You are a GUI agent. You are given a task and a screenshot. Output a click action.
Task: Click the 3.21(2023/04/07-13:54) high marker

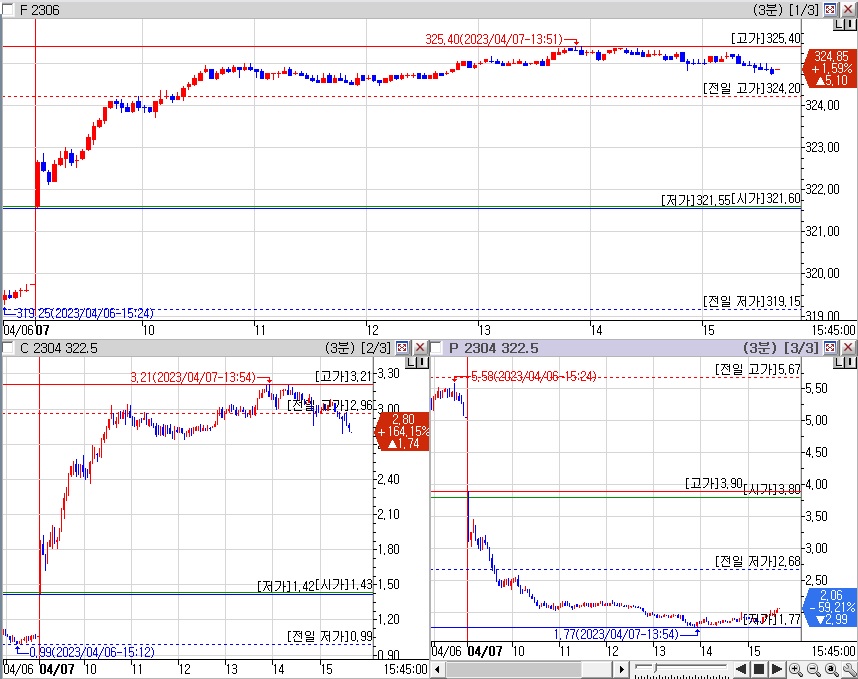point(193,378)
